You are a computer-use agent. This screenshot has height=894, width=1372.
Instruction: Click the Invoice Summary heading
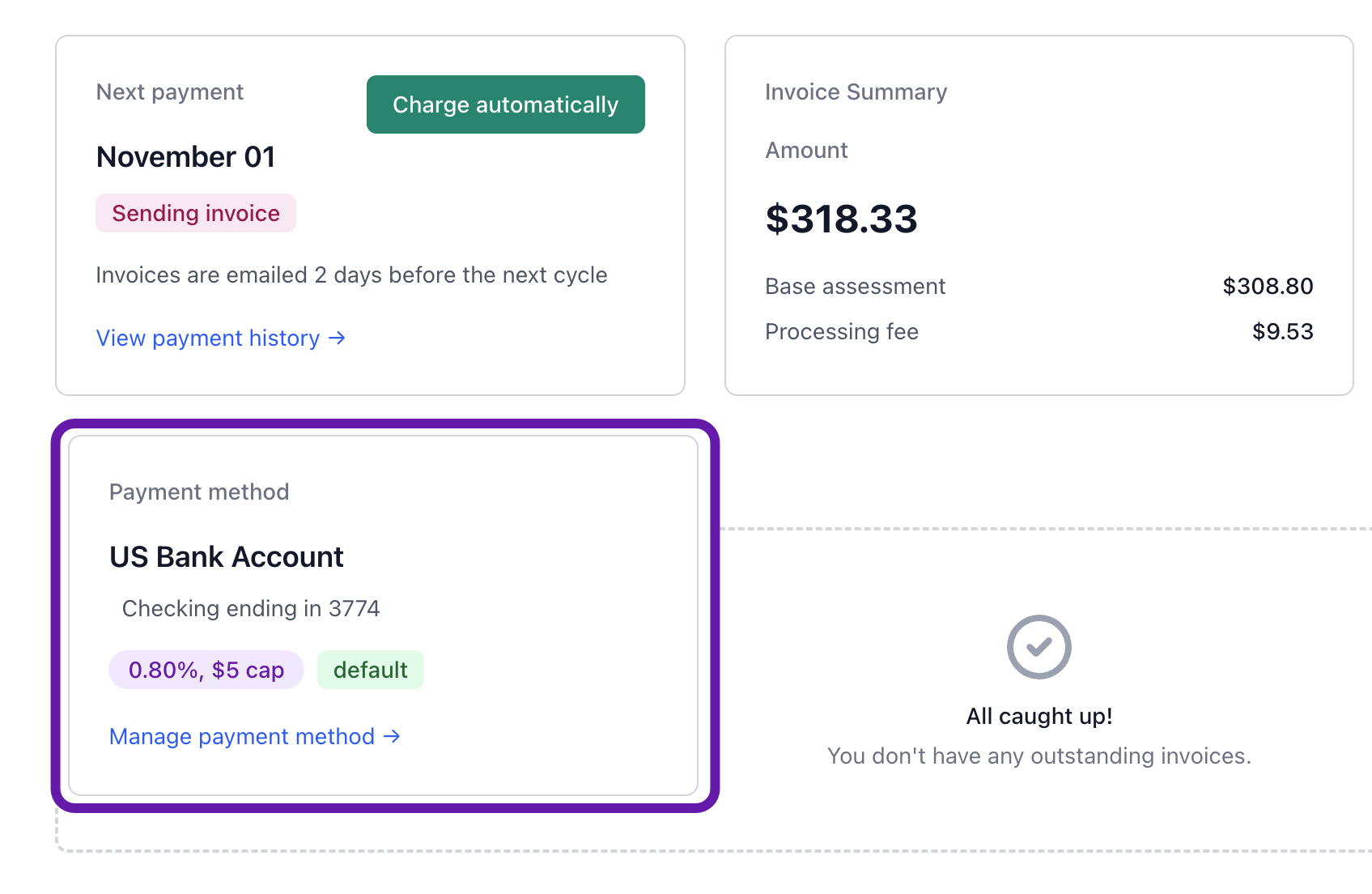tap(856, 92)
